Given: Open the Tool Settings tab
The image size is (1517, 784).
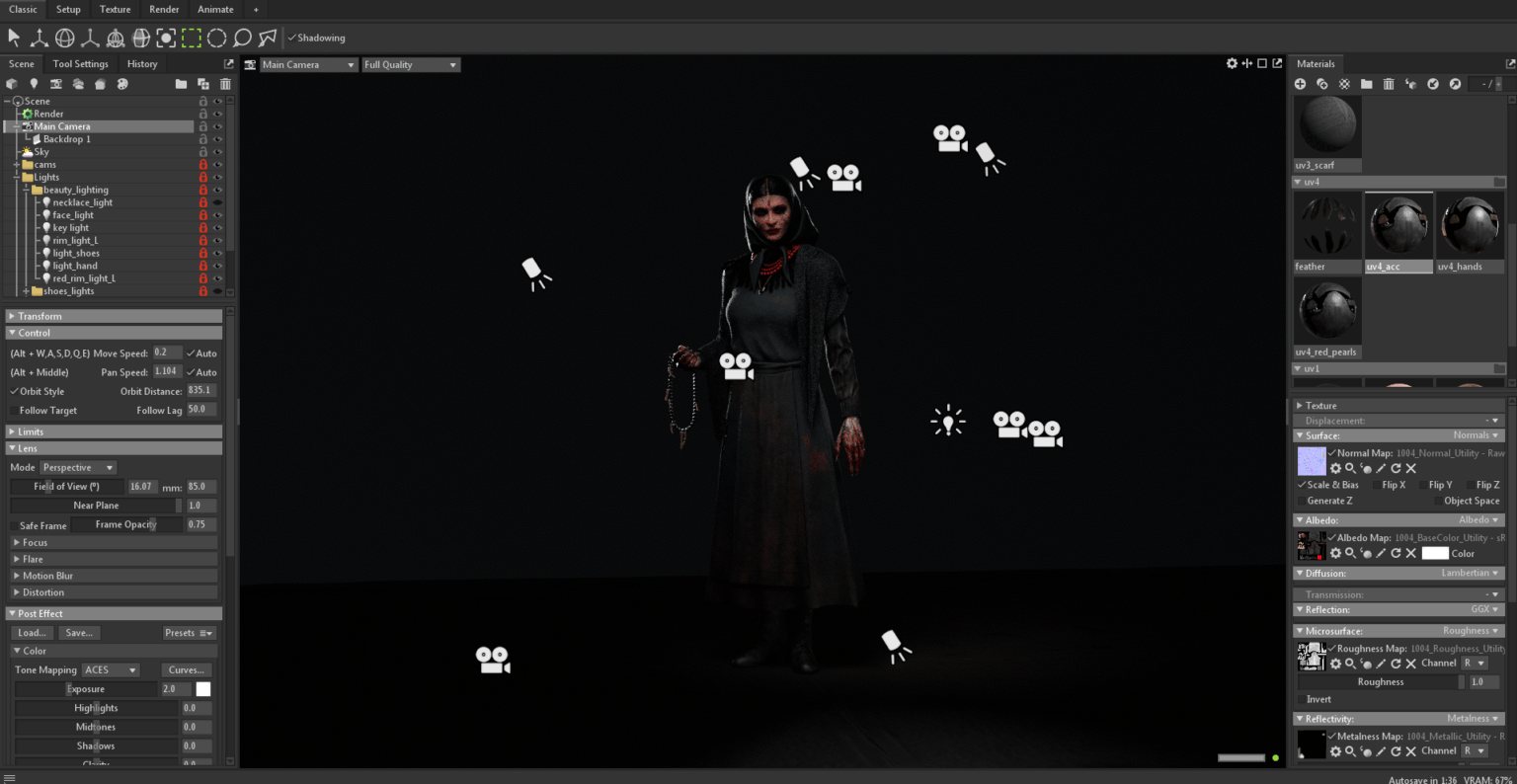Looking at the screenshot, I should pos(81,63).
